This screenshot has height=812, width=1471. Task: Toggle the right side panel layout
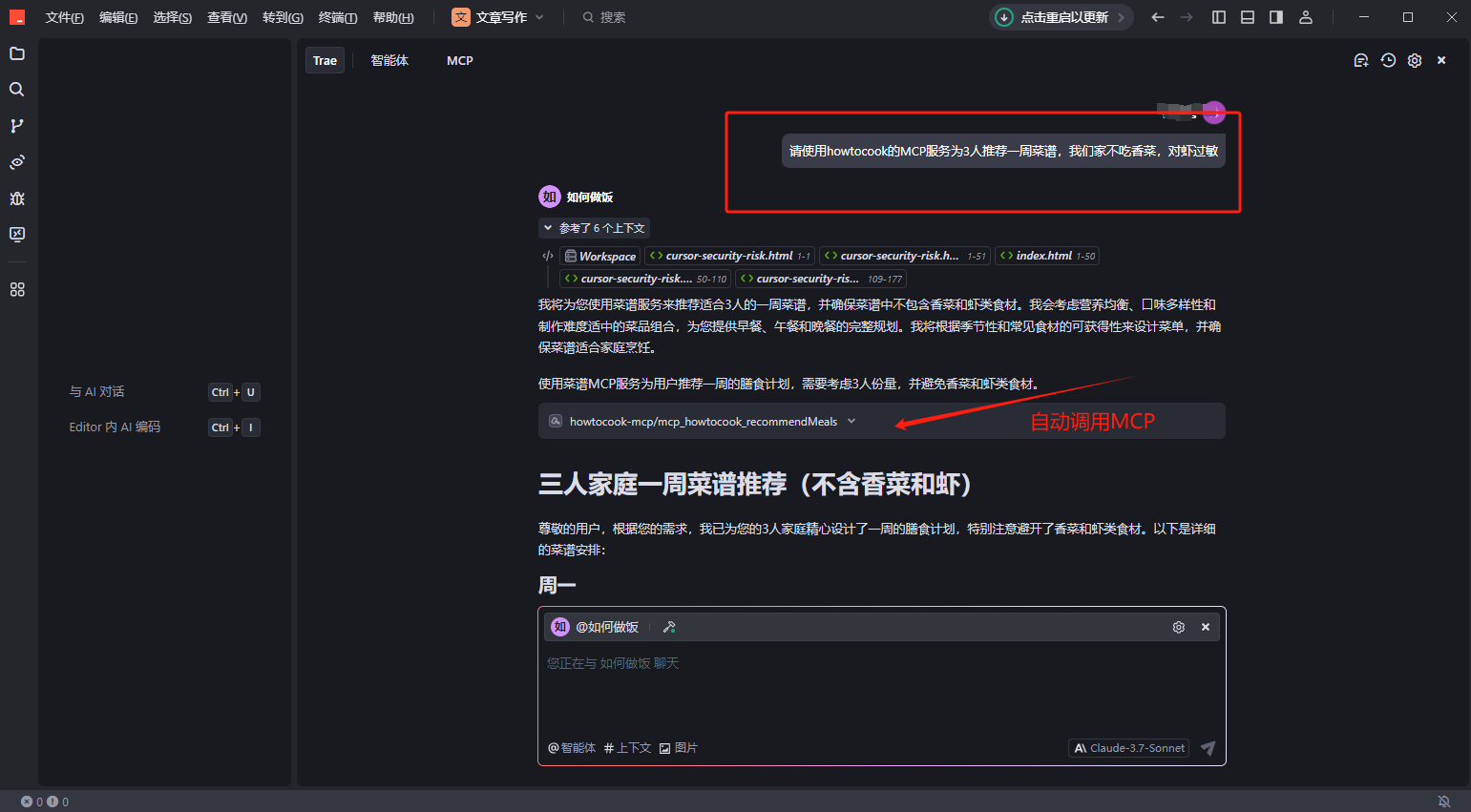coord(1276,17)
